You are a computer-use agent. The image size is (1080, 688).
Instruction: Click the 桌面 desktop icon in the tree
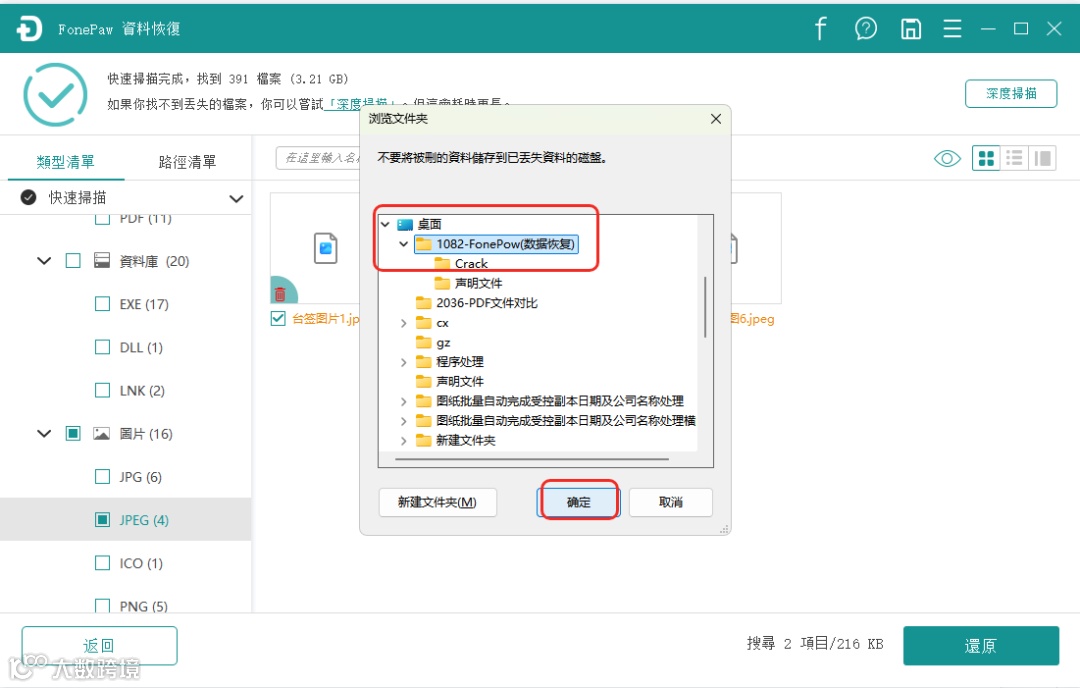[x=405, y=224]
